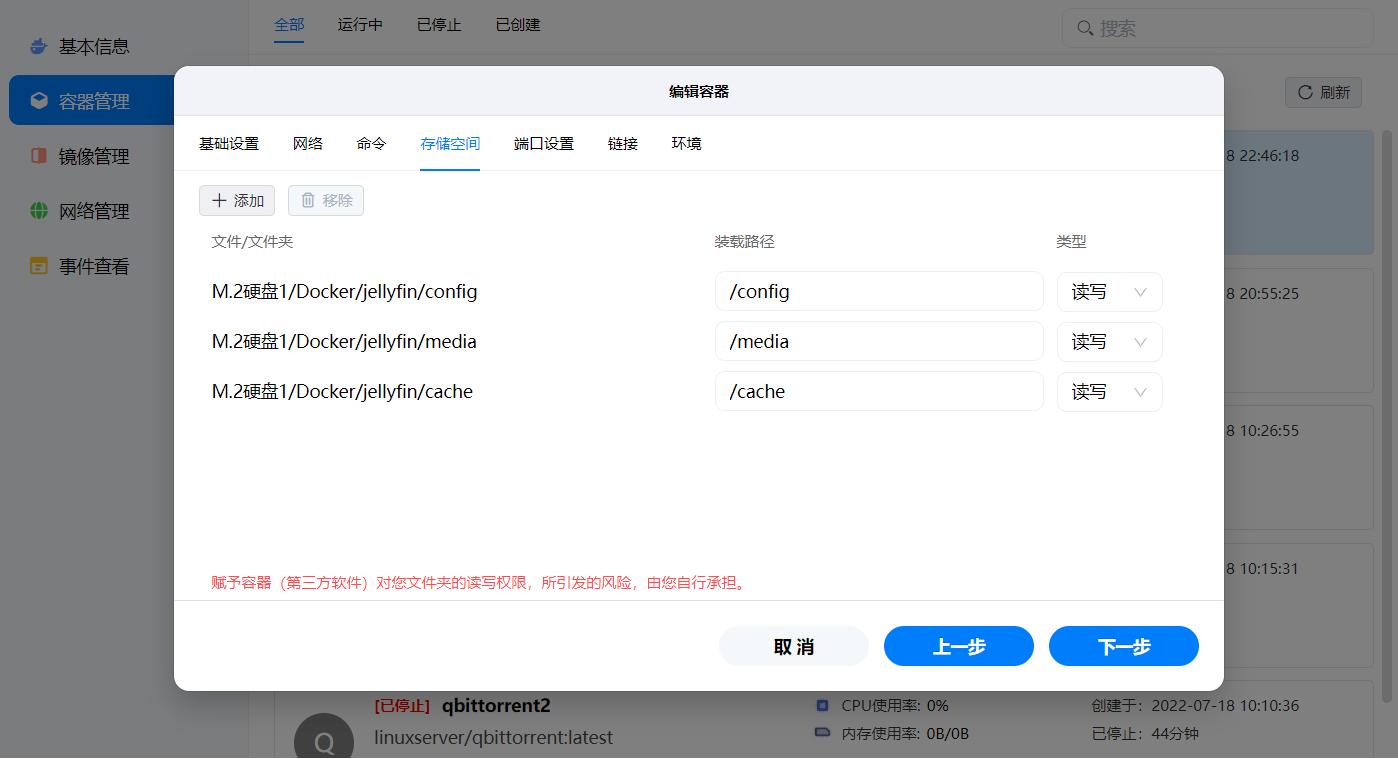Add a new mount with the 添加 plus icon

pos(218,200)
